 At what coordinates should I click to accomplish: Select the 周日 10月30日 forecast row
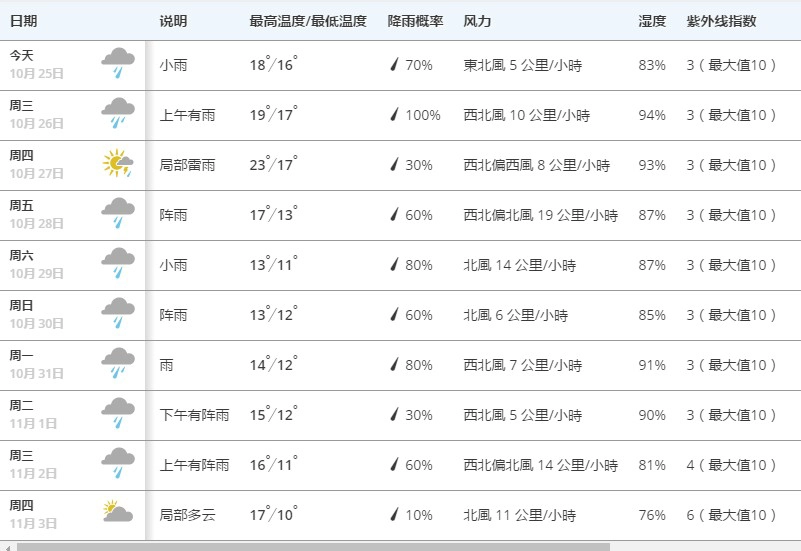click(x=400, y=315)
